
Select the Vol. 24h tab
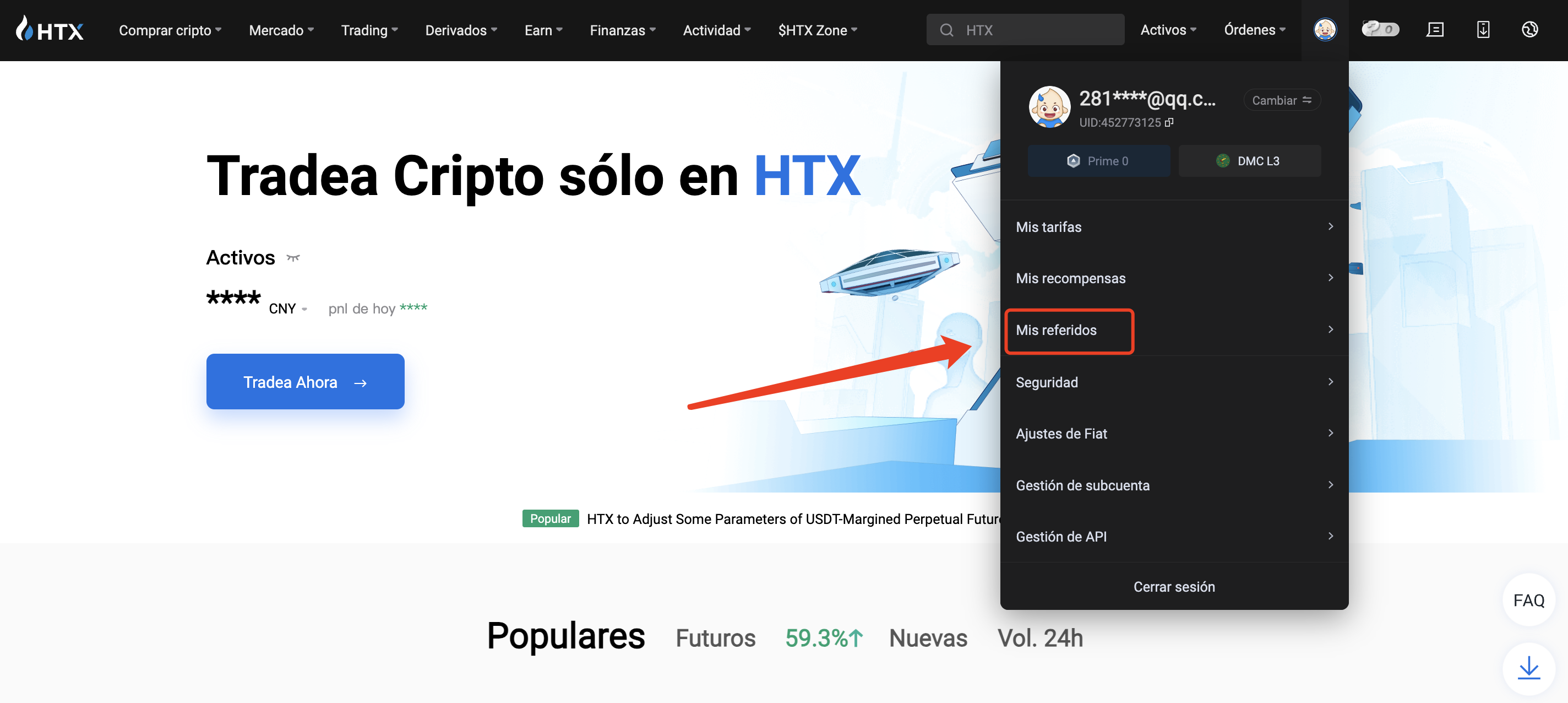[x=1039, y=638]
